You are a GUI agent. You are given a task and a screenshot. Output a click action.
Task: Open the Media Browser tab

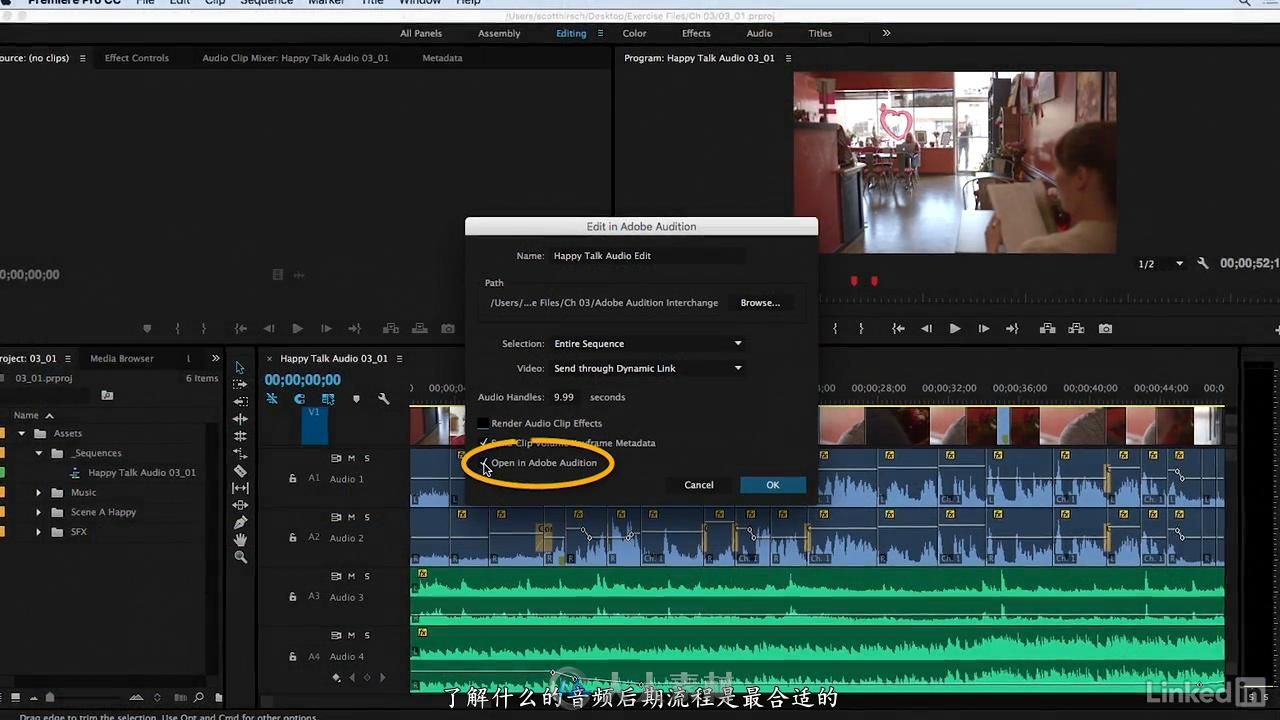[x=122, y=358]
